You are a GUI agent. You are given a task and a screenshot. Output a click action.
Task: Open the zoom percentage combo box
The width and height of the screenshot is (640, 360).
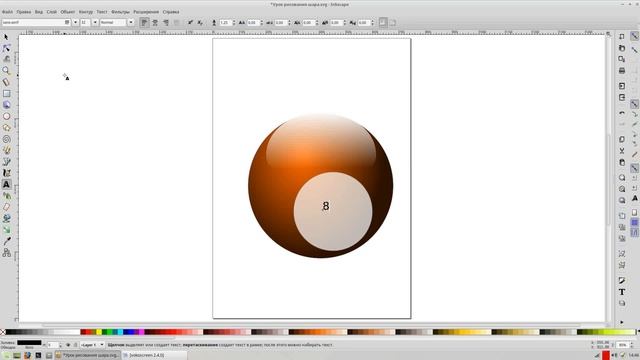click(x=624, y=345)
